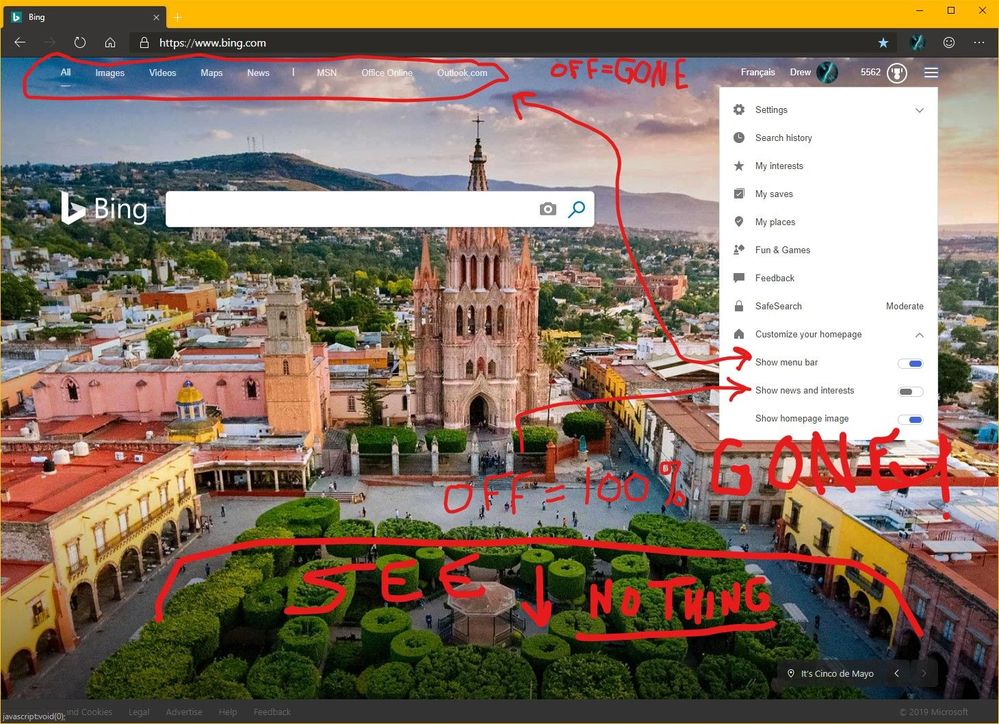Select the Bing browser tab
This screenshot has height=724, width=999.
85,17
